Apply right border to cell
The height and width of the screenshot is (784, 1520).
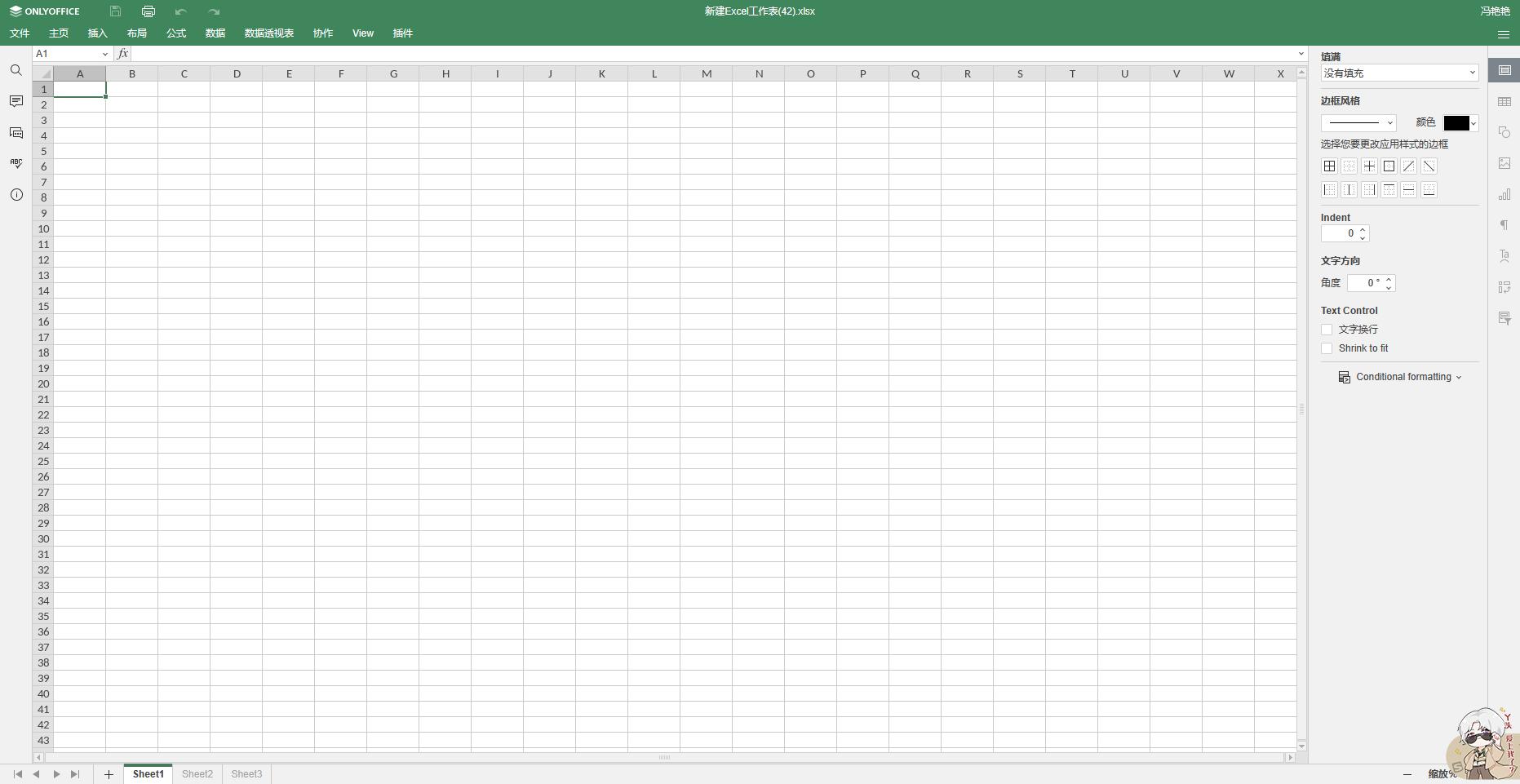click(1369, 190)
